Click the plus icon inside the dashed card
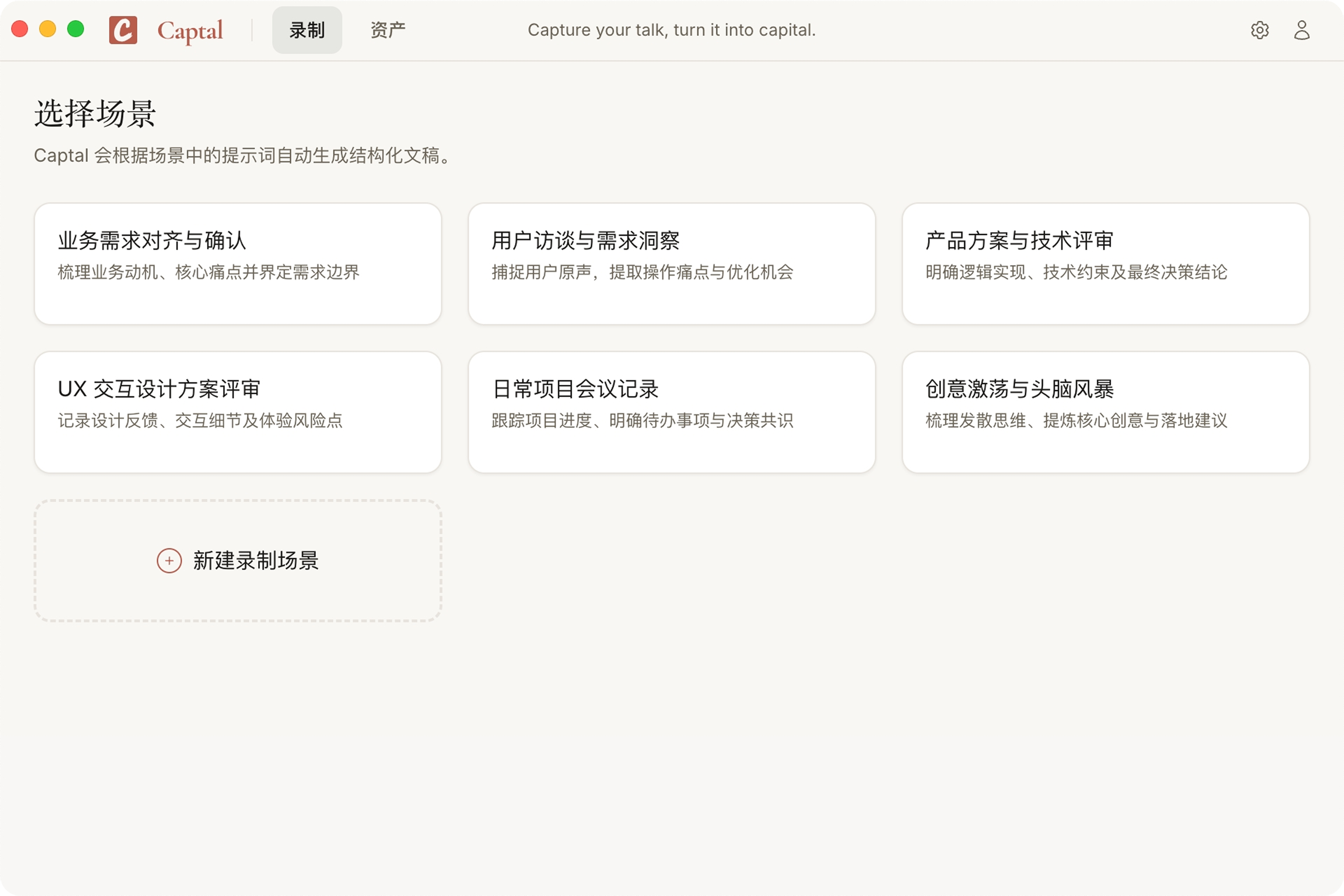Image resolution: width=1344 pixels, height=896 pixels. click(169, 561)
